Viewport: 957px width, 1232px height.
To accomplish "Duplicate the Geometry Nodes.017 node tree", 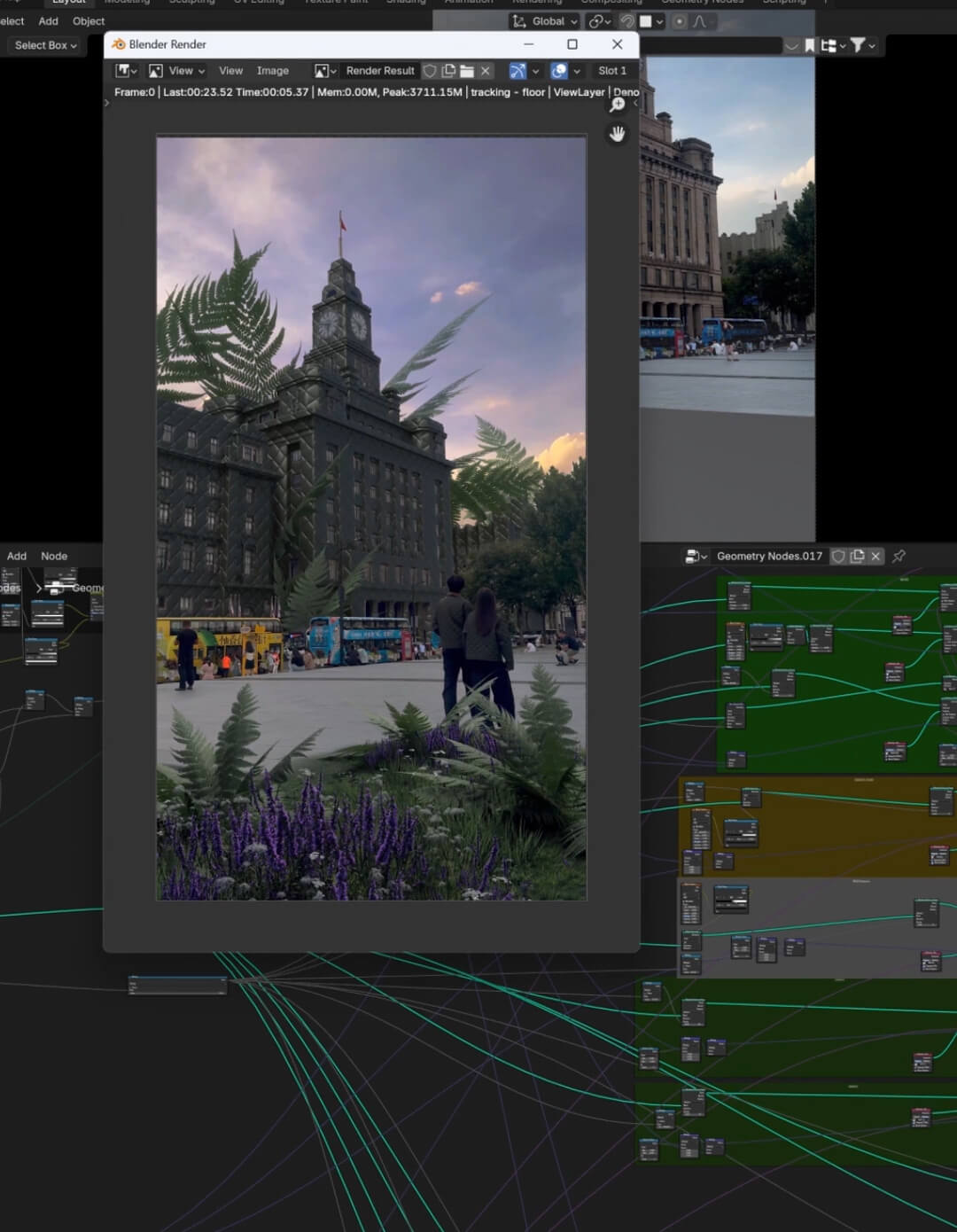I will pos(857,556).
